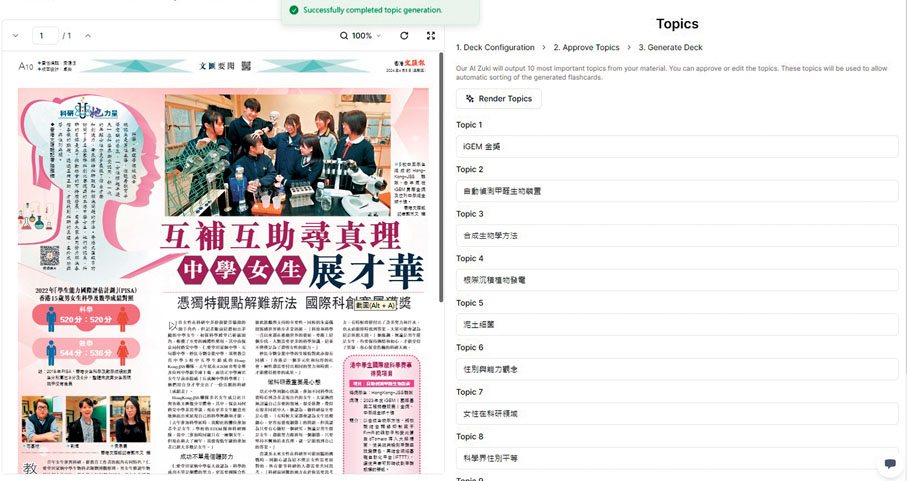Click the page number input box
The width and height of the screenshot is (907, 481).
coord(45,36)
